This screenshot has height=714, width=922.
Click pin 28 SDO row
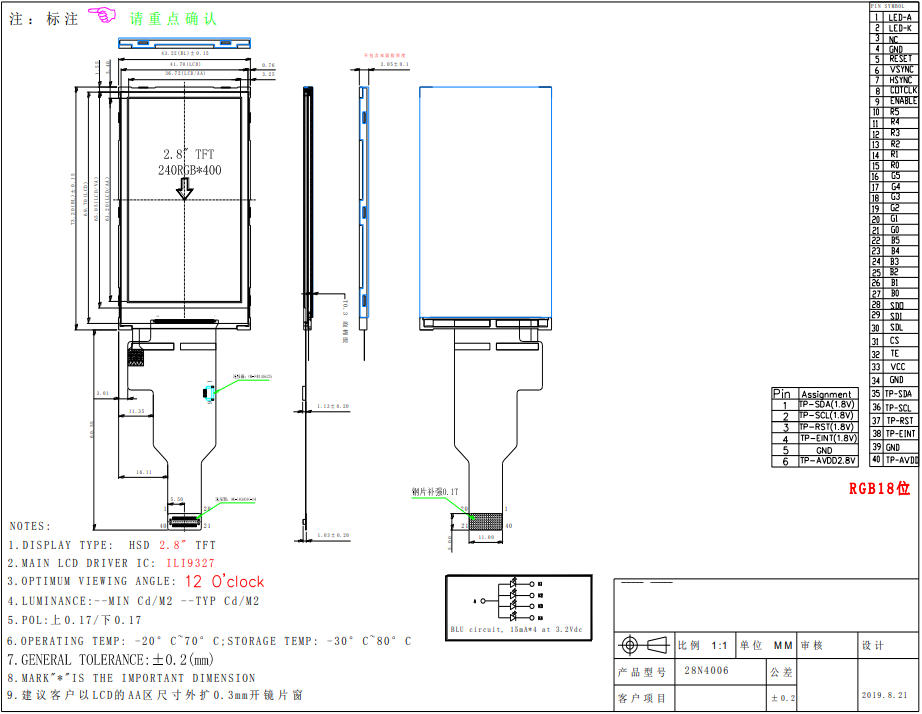point(894,305)
